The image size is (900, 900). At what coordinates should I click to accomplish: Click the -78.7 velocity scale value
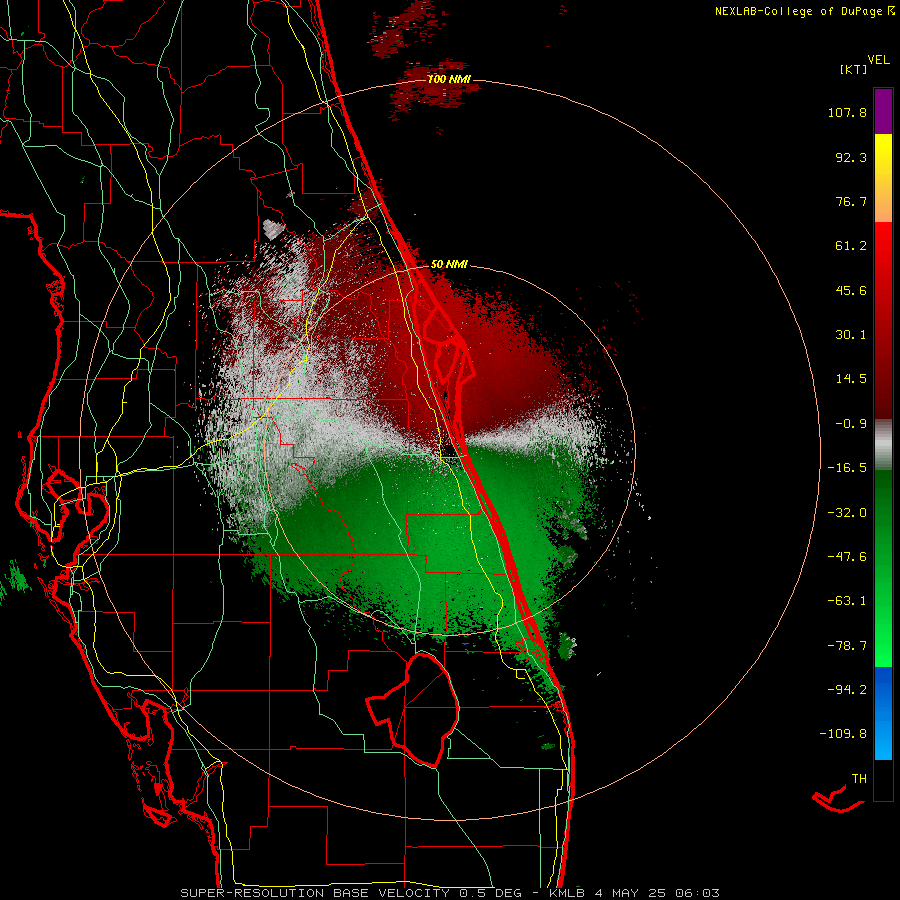point(847,646)
